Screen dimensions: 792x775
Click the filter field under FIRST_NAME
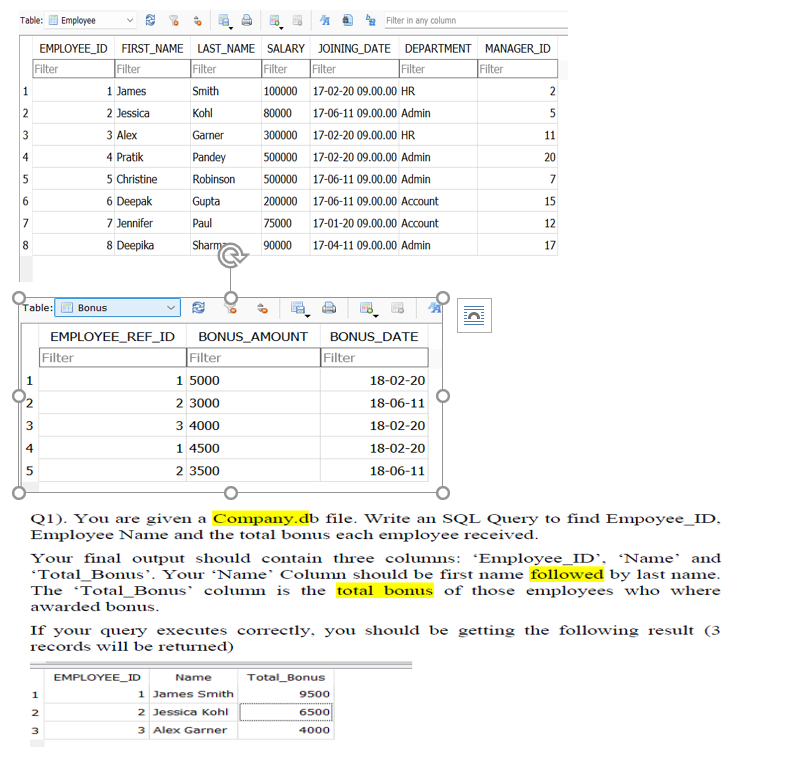(152, 69)
